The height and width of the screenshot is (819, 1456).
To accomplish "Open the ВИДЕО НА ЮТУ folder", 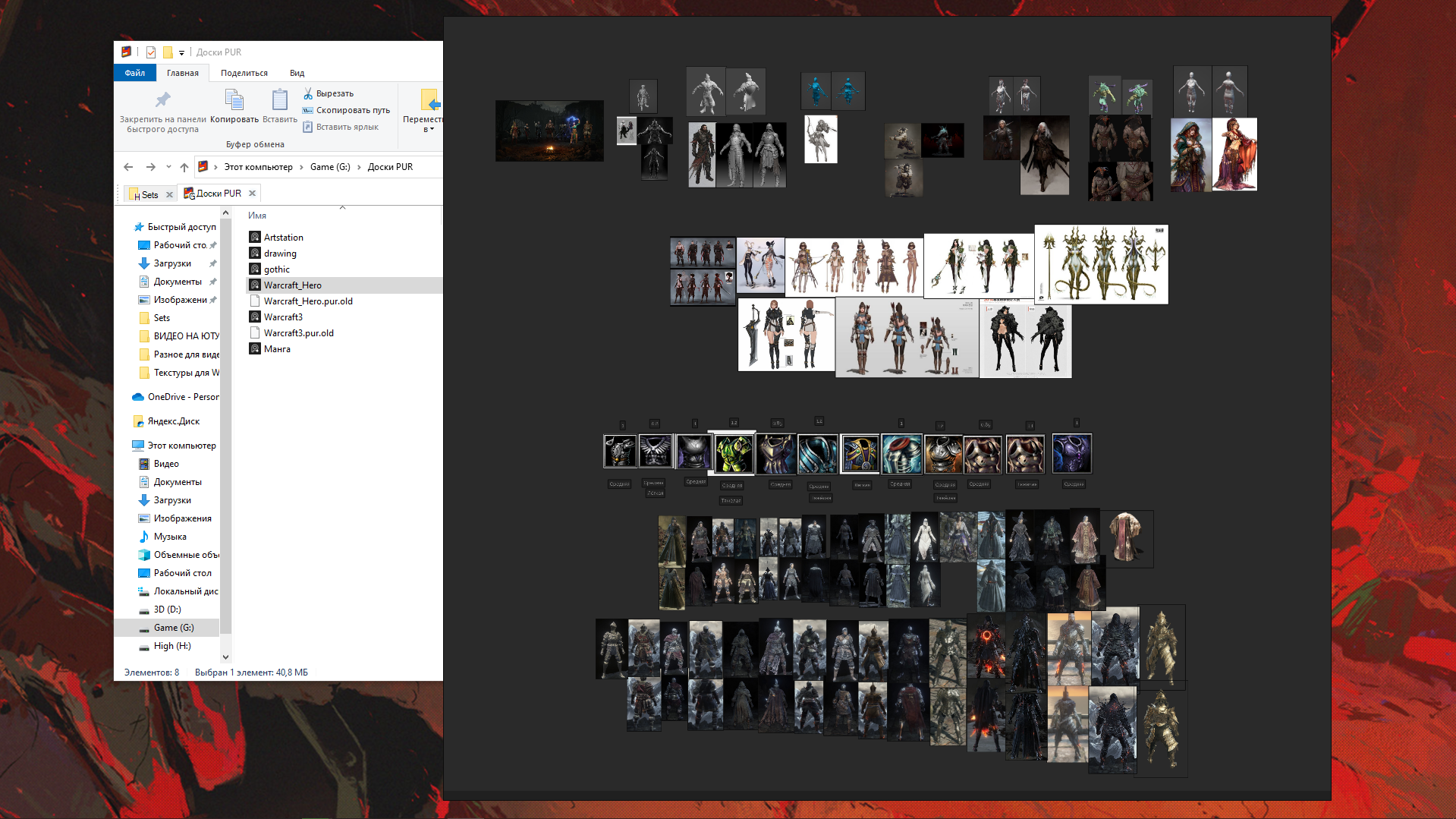I will [x=178, y=336].
